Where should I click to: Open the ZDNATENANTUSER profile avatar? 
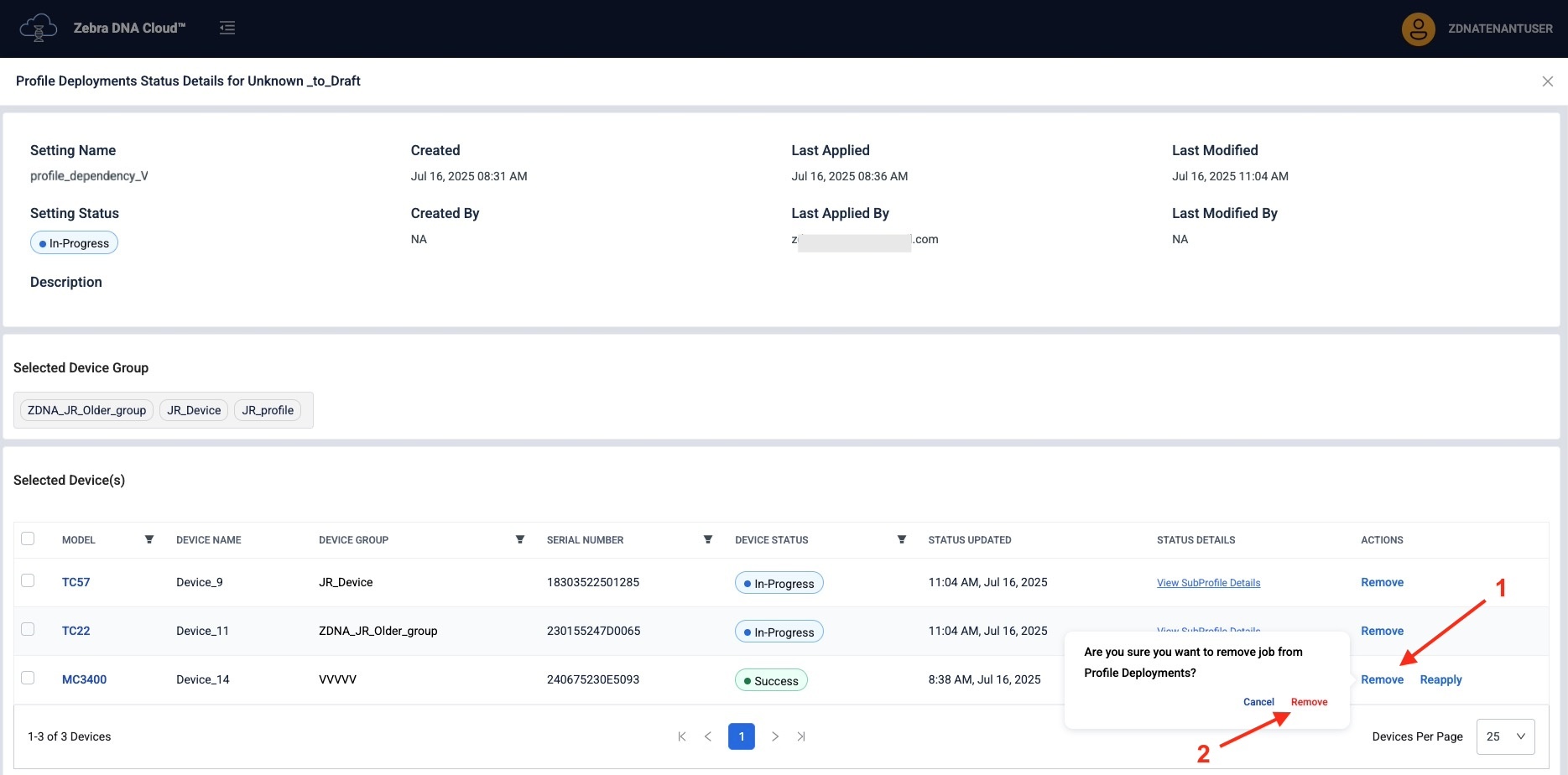[x=1418, y=29]
